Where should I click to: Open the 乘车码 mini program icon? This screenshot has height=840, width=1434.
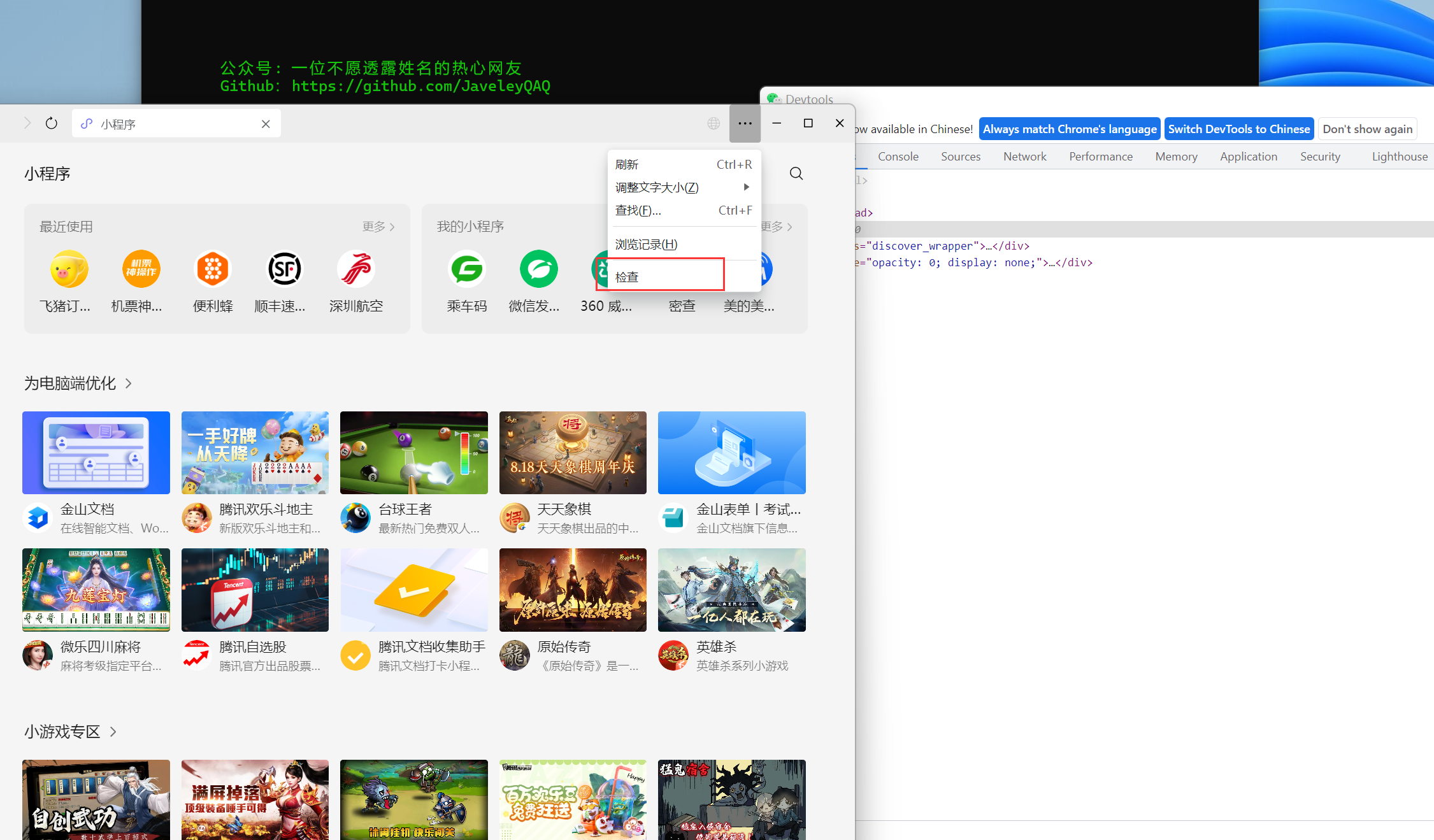point(467,269)
